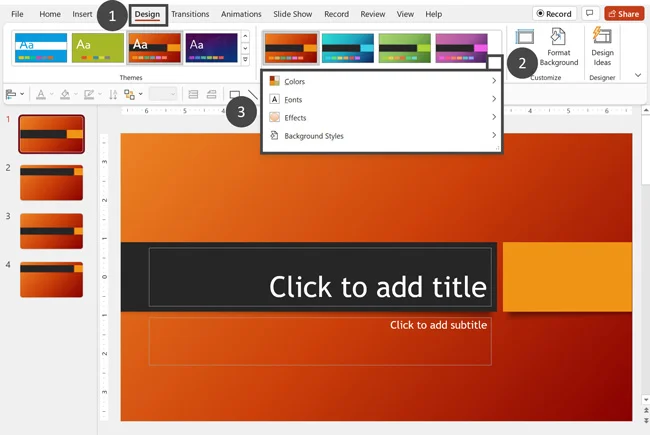
Task: Expand the Fonts submenu
Action: [x=382, y=100]
